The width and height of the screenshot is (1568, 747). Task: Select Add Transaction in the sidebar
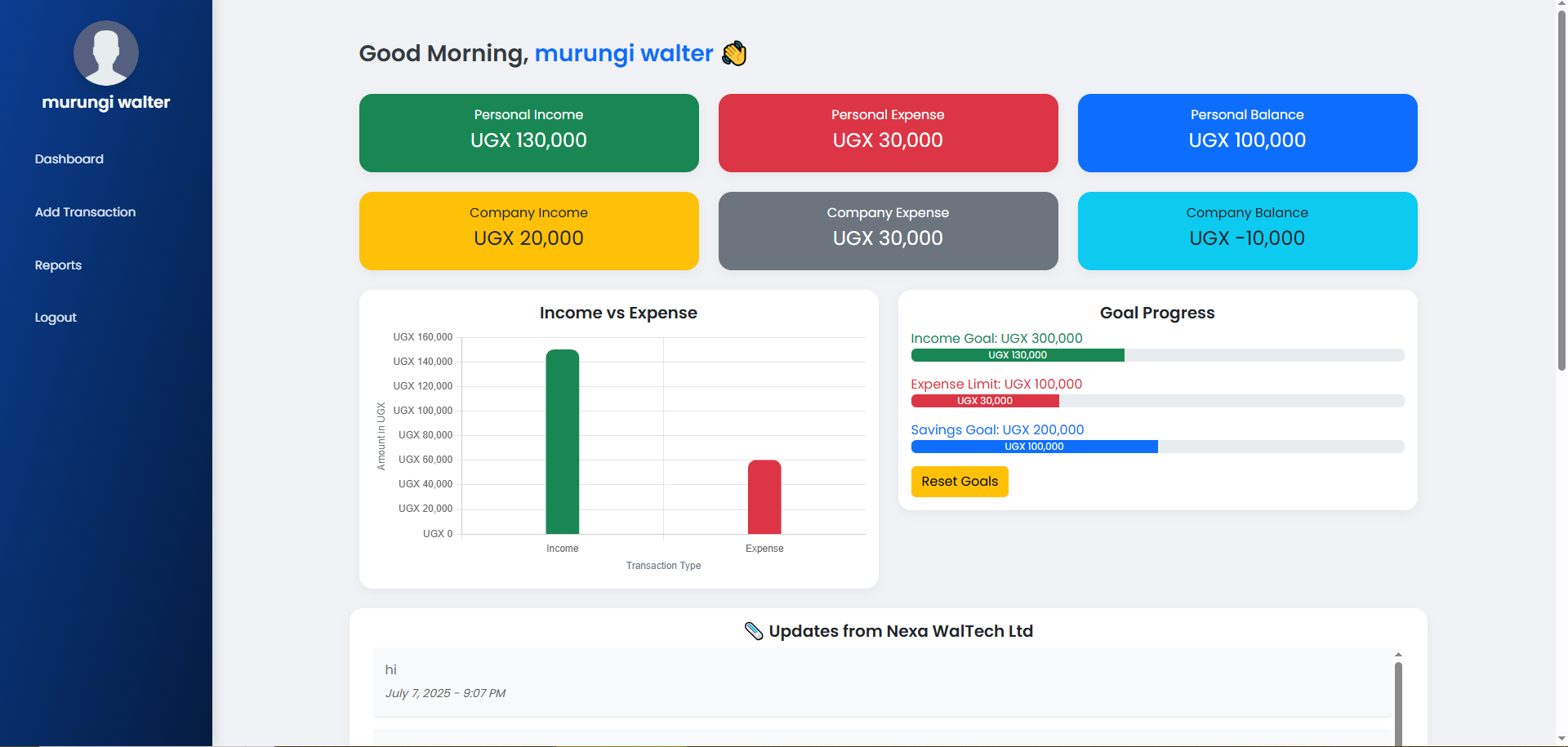coord(85,211)
